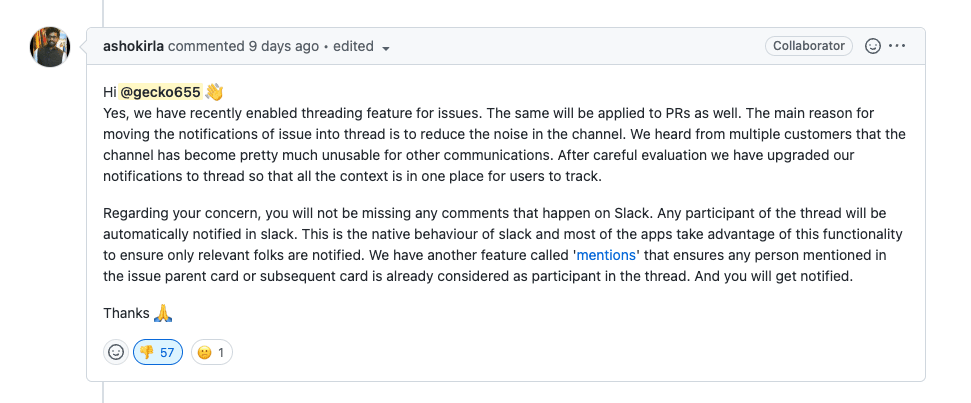Click the word 'commented' in comment header

(206, 46)
